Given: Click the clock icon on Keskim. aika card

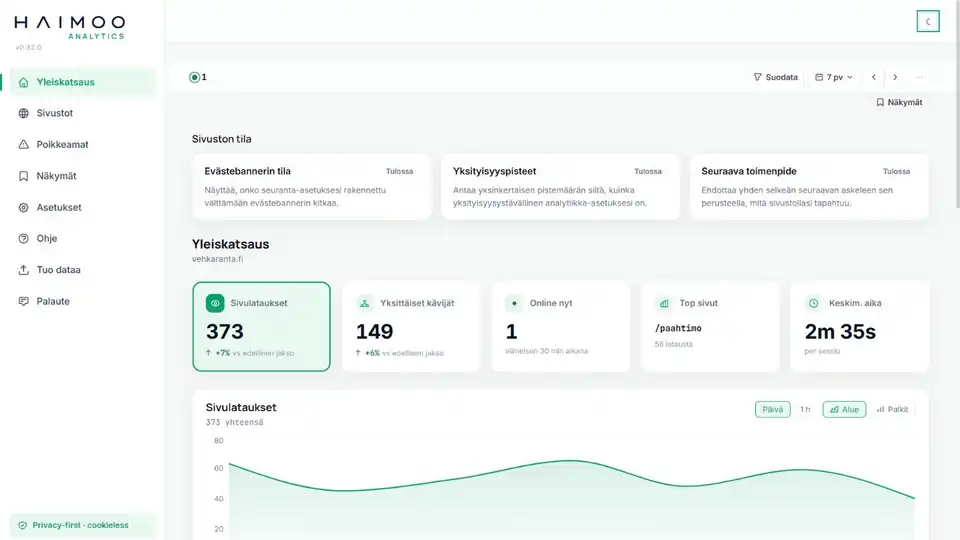Looking at the screenshot, I should [813, 303].
